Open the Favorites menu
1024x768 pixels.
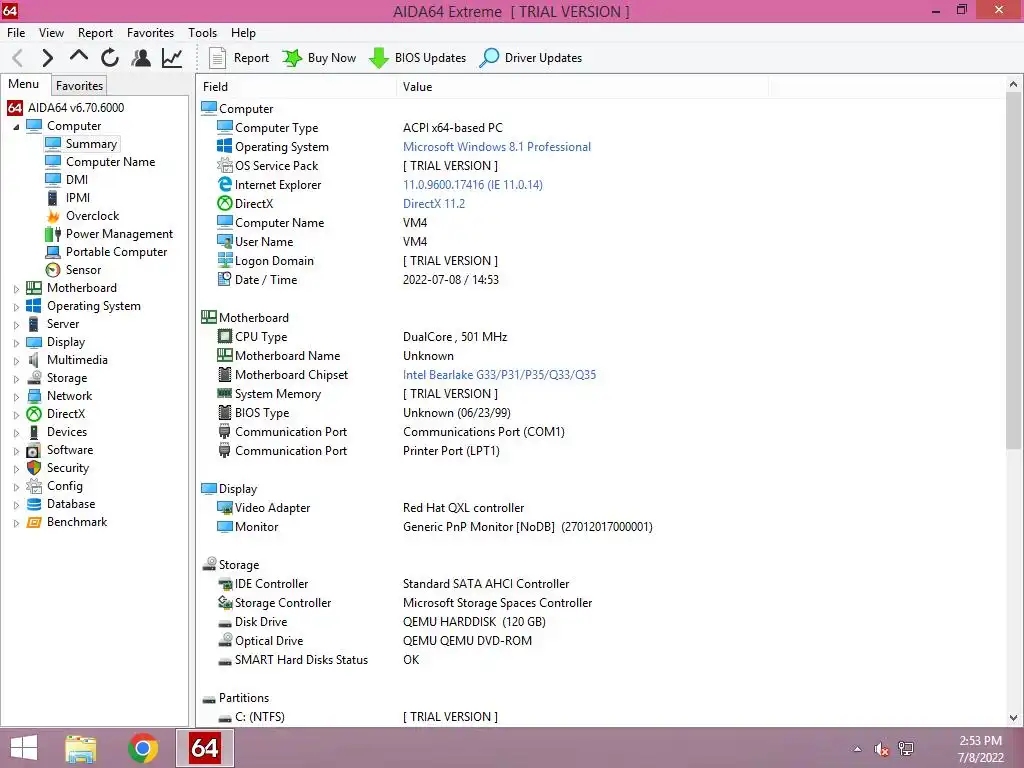(150, 33)
